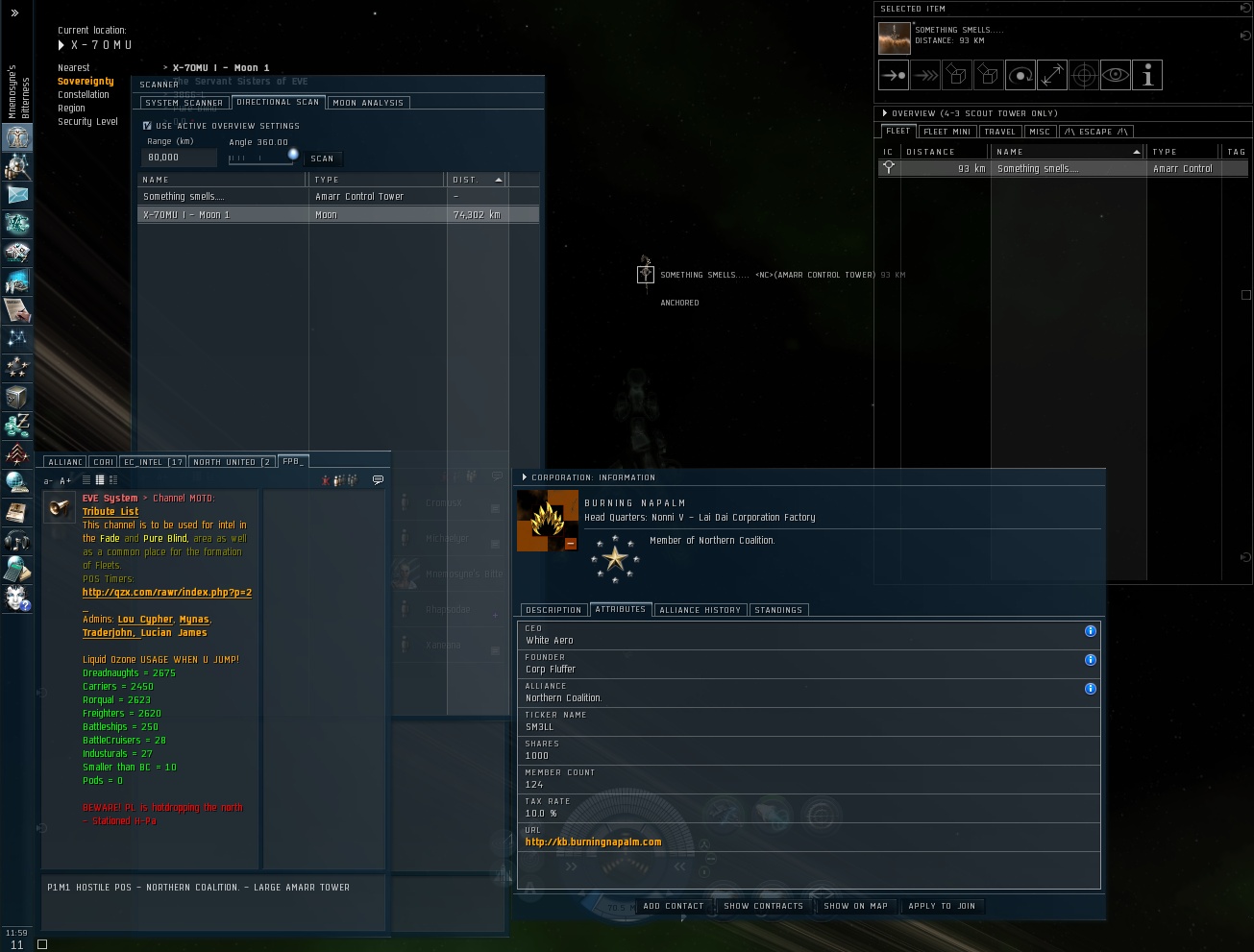Image resolution: width=1254 pixels, height=952 pixels.
Task: Click the Show on Map button
Action: (856, 906)
